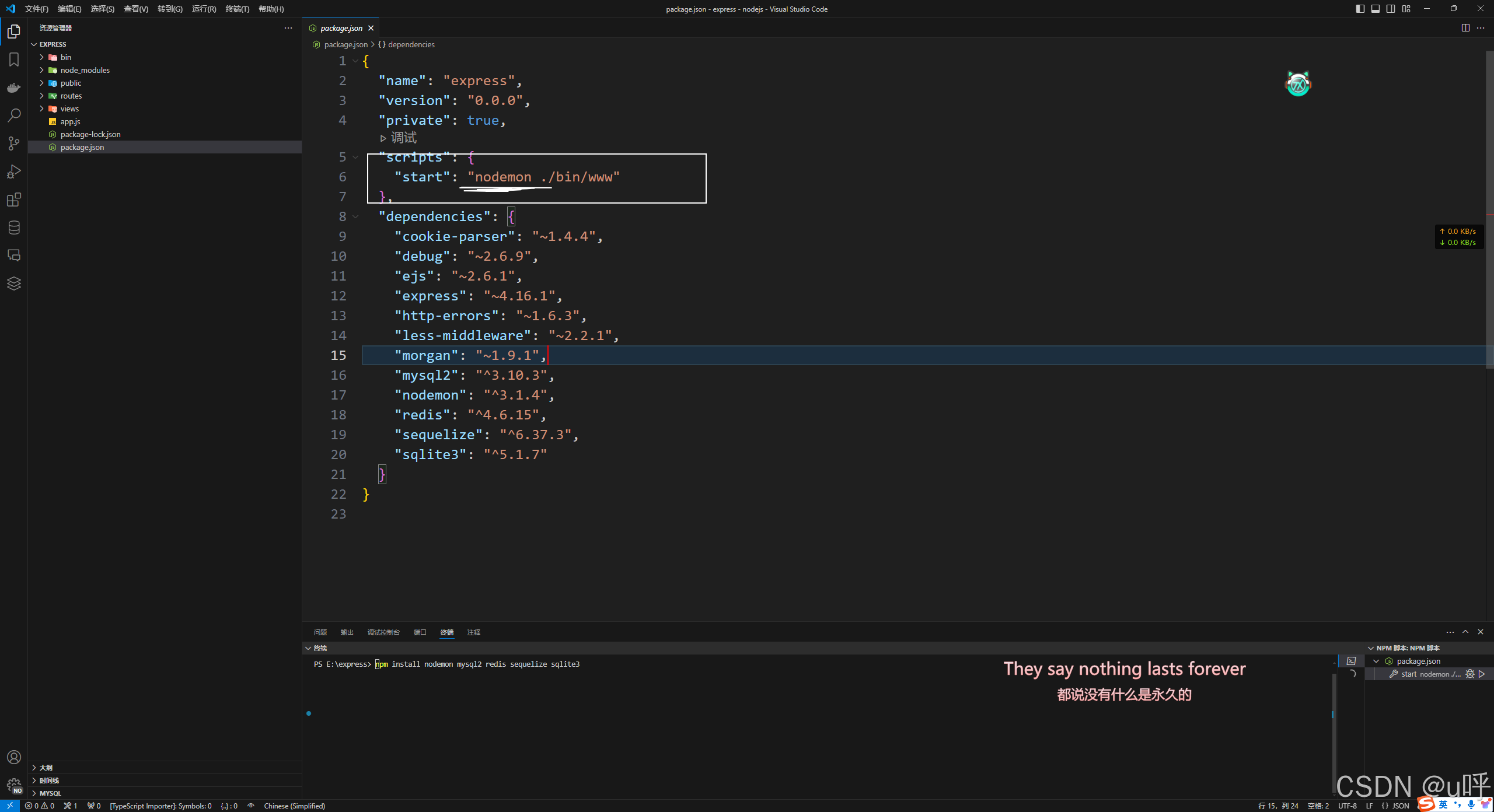Expand the MYSQL section in sidebar
Viewport: 1494px width, 812px height.
pyautogui.click(x=50, y=793)
